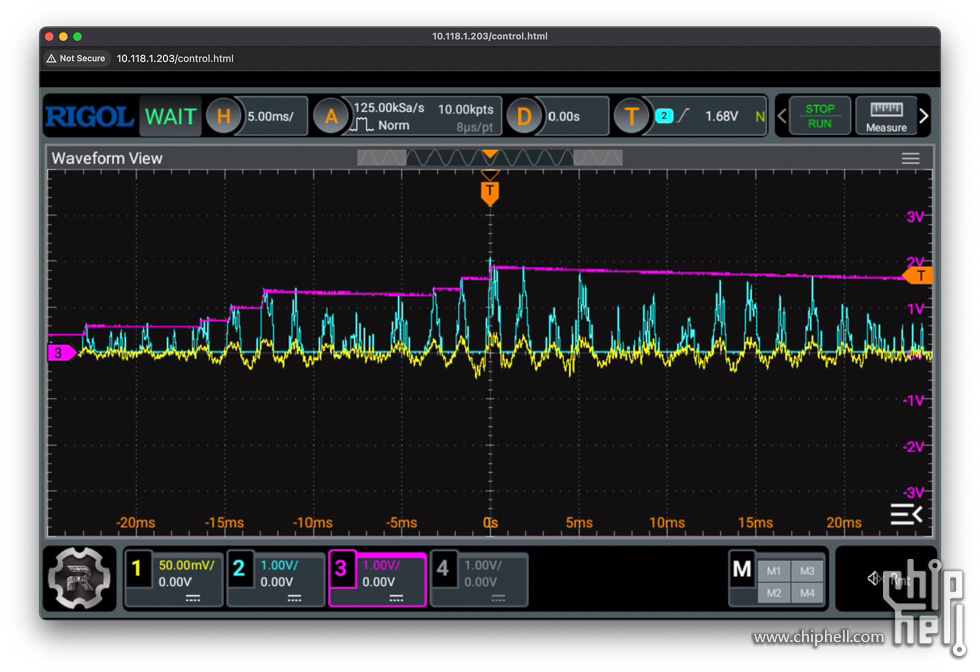980x672 pixels.
Task: Toggle channel 1 number badge
Action: [138, 568]
